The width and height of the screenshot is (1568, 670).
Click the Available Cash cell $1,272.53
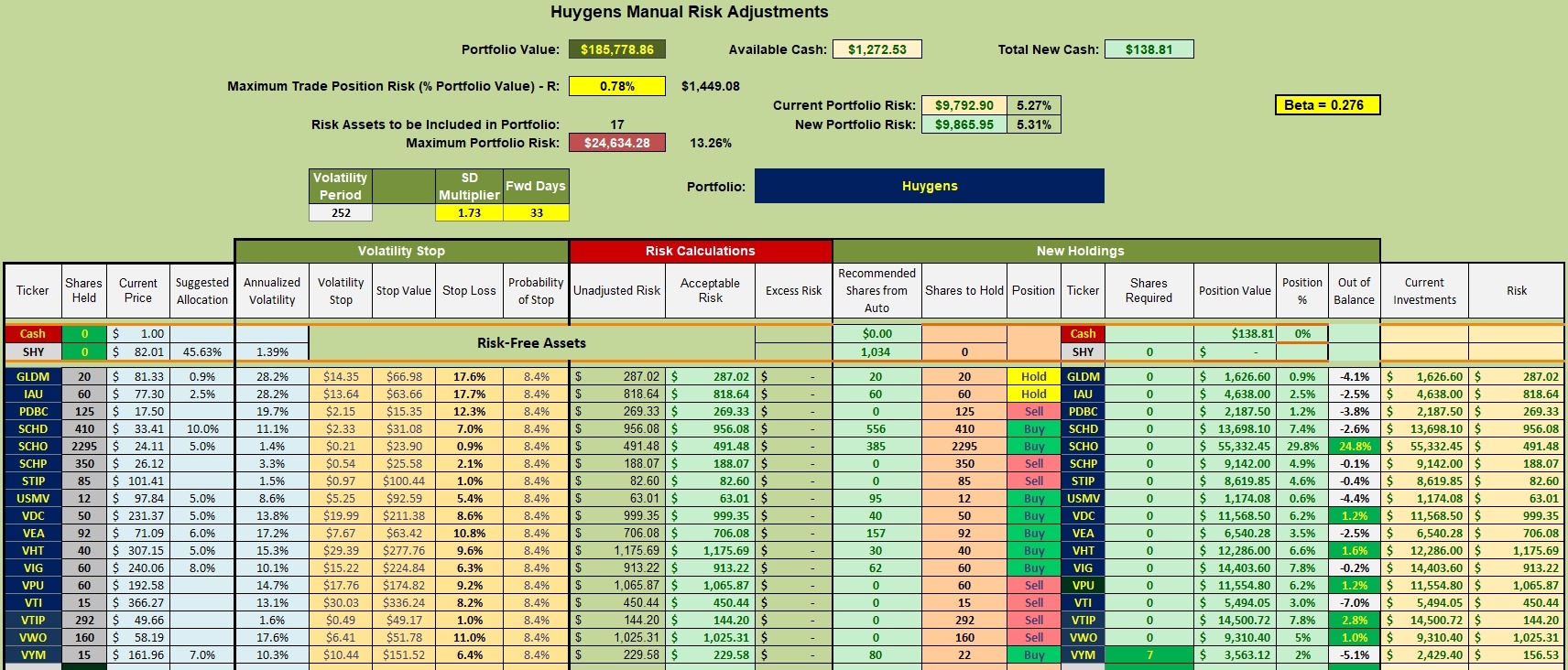(877, 49)
